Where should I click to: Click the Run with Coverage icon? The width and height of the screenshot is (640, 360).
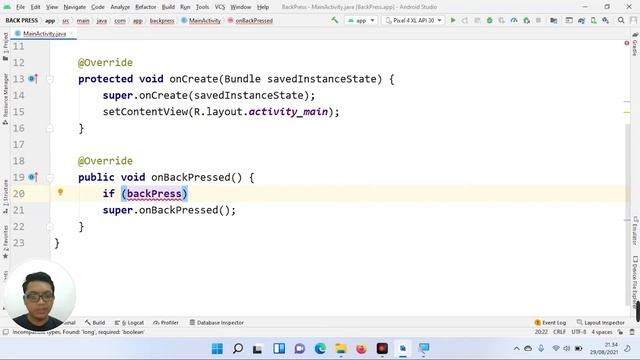(502, 20)
